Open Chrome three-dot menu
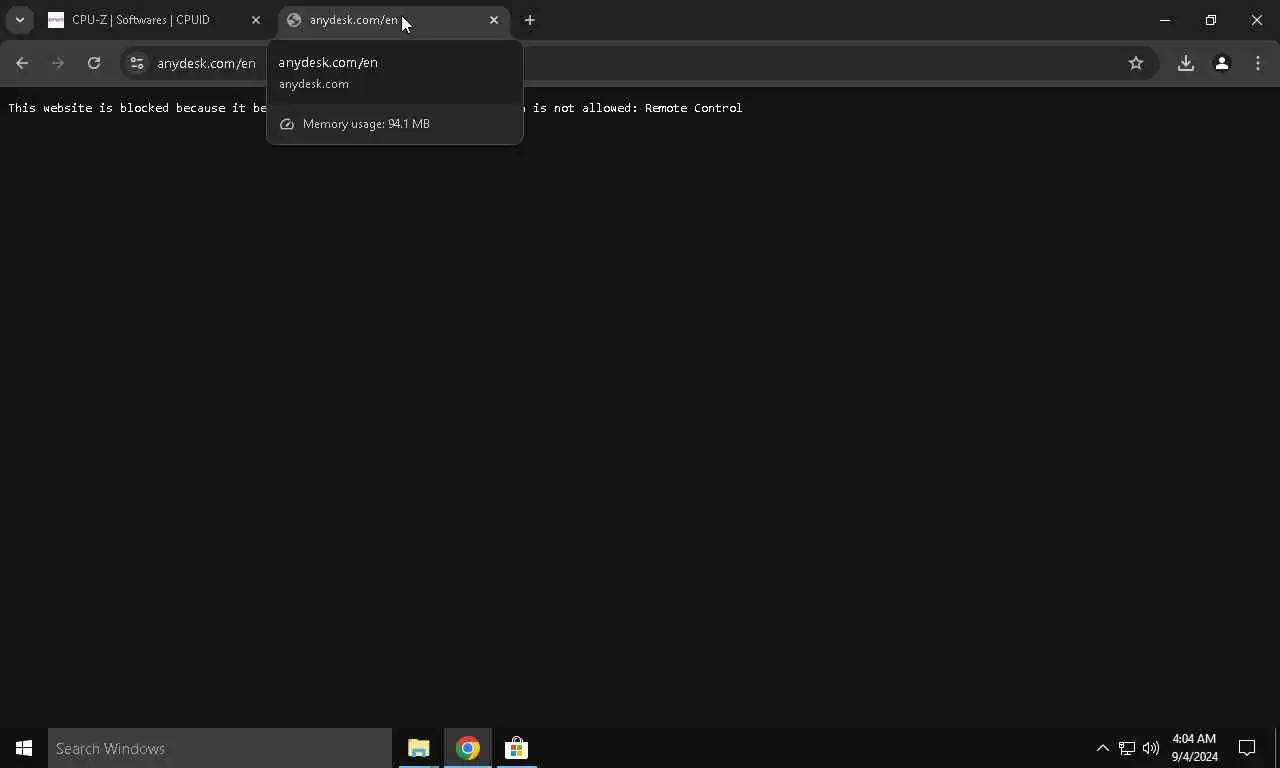The image size is (1280, 768). click(1258, 63)
